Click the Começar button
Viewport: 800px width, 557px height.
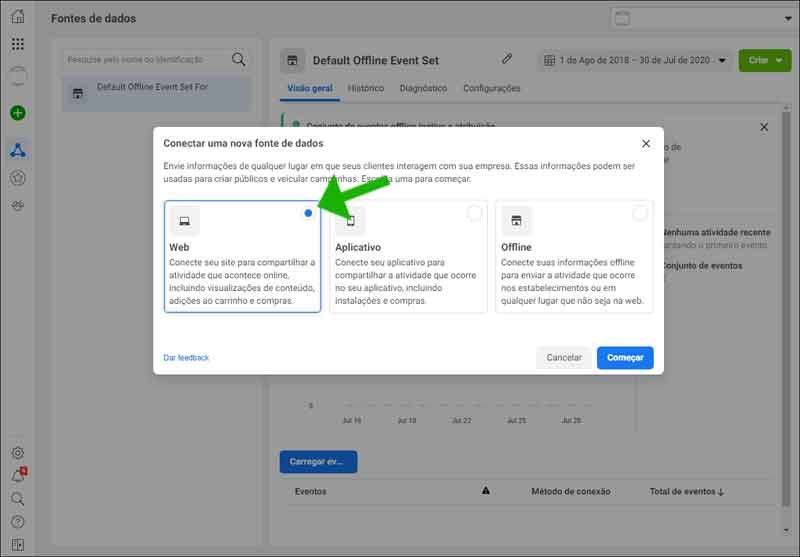(x=625, y=358)
